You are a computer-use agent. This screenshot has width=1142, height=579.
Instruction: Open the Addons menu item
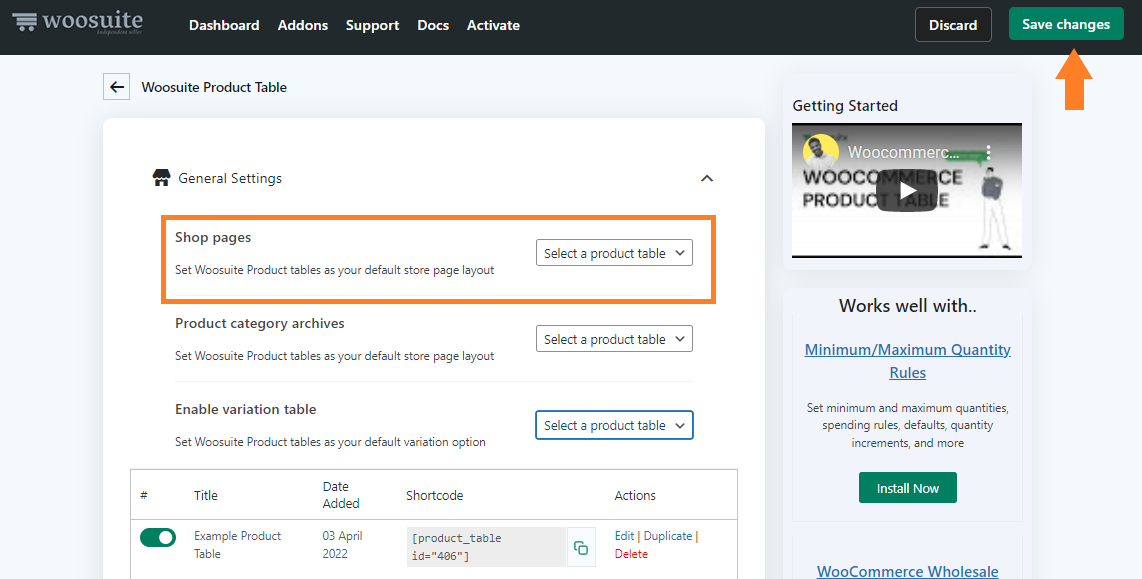coord(303,25)
